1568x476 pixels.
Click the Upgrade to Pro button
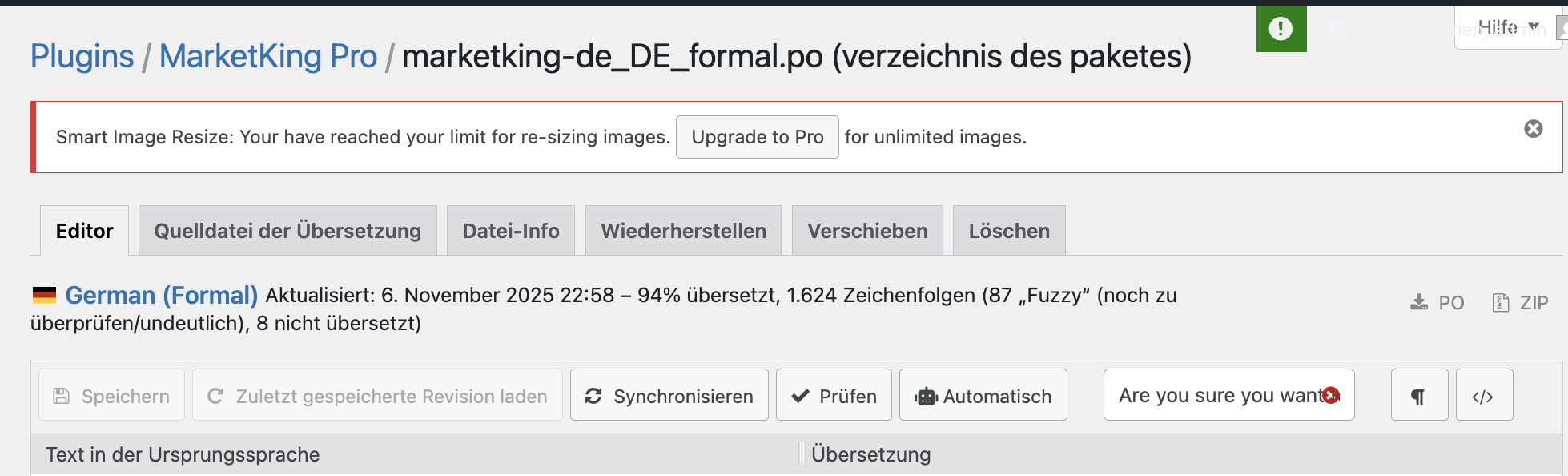757,137
